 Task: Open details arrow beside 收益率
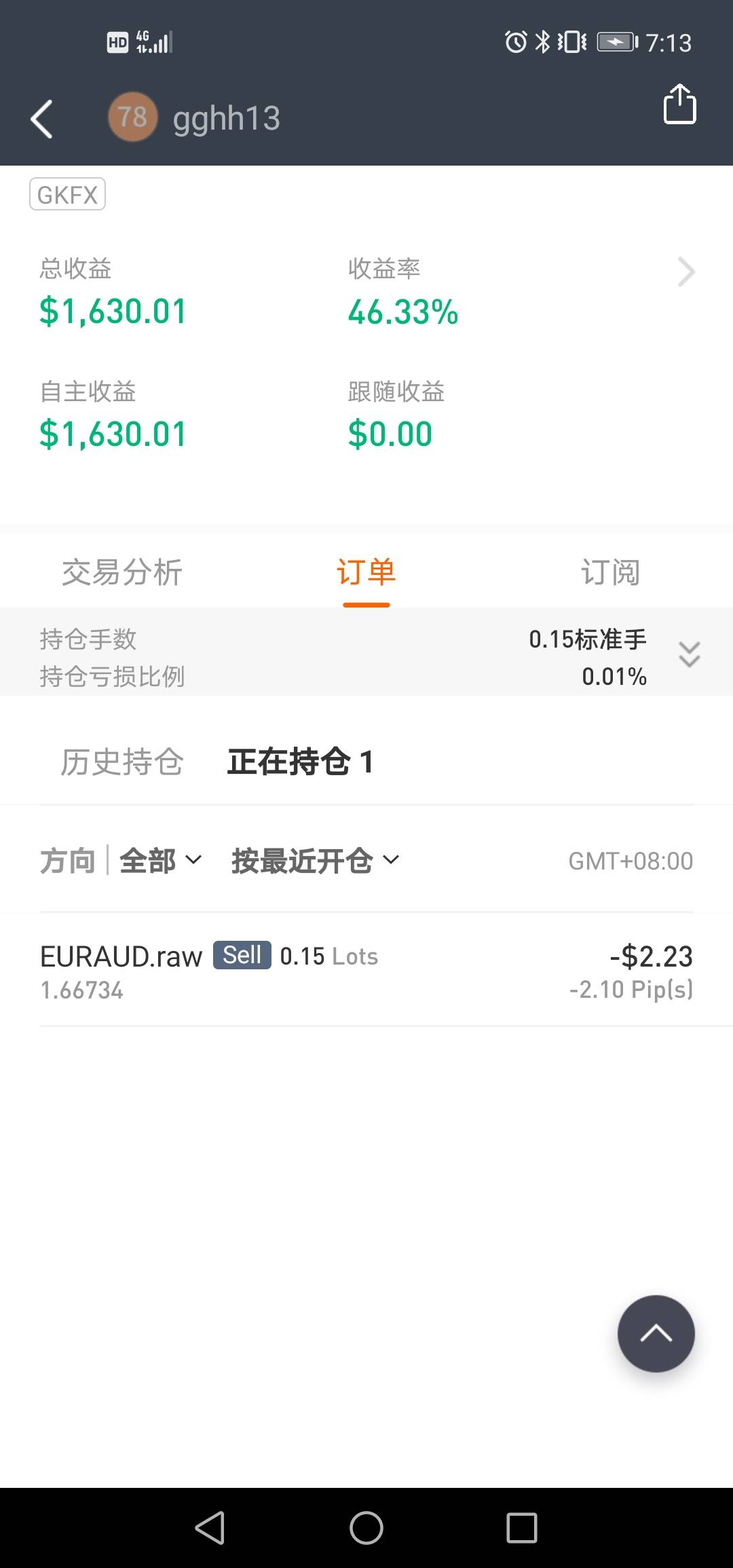(685, 272)
